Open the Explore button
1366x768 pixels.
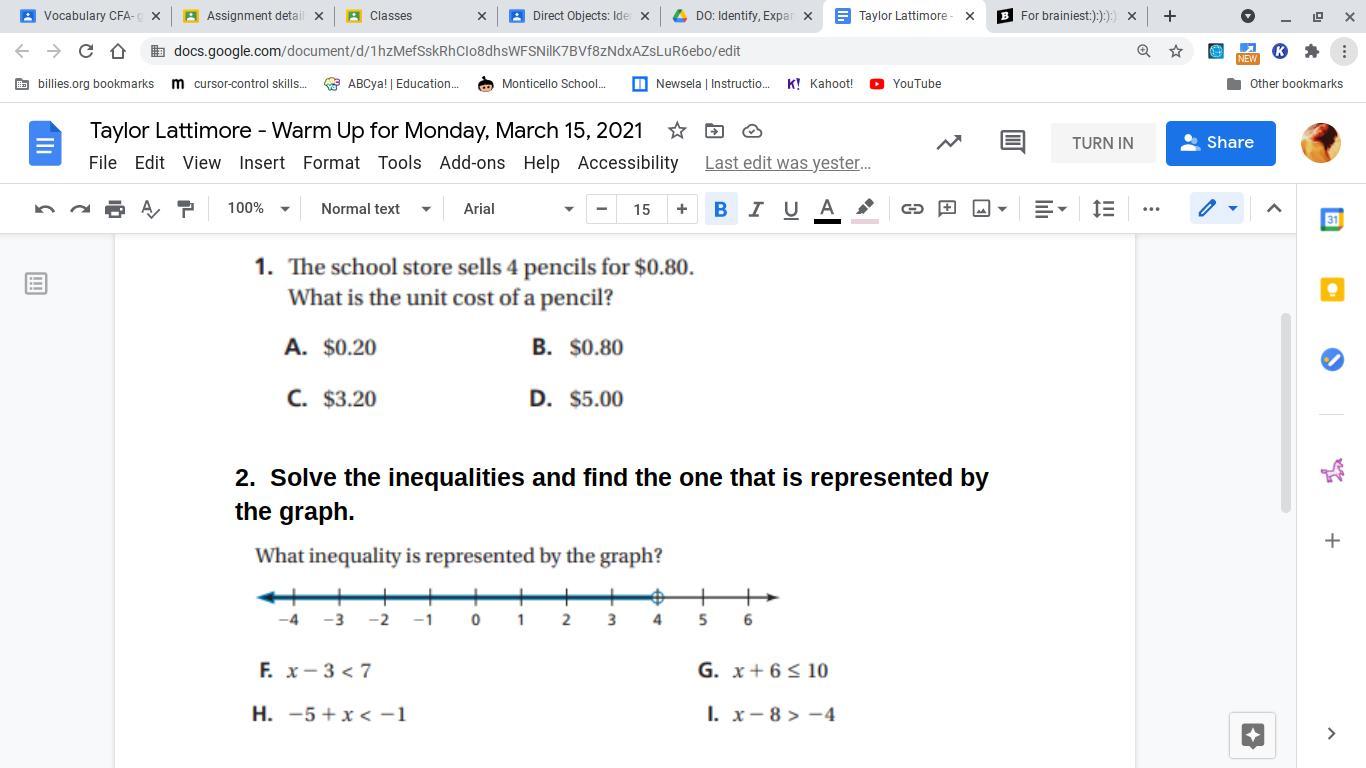pyautogui.click(x=1252, y=735)
